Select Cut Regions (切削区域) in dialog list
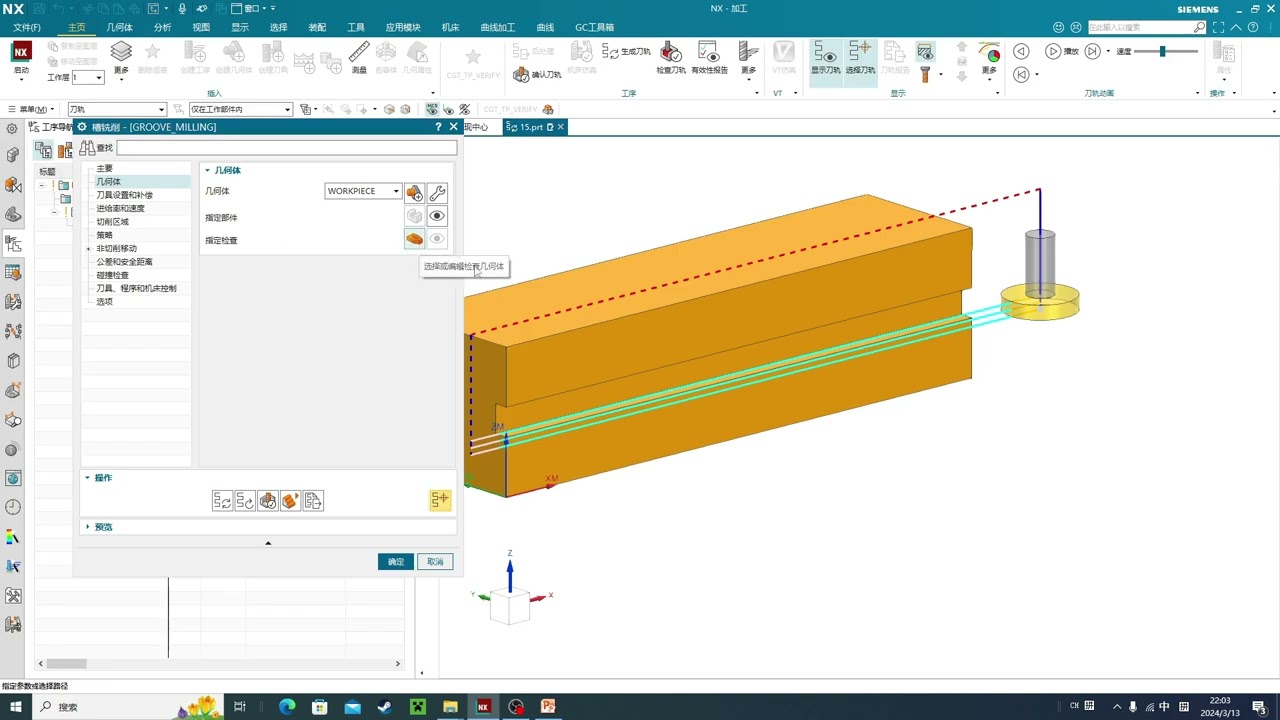The height and width of the screenshot is (720, 1280). [x=112, y=222]
